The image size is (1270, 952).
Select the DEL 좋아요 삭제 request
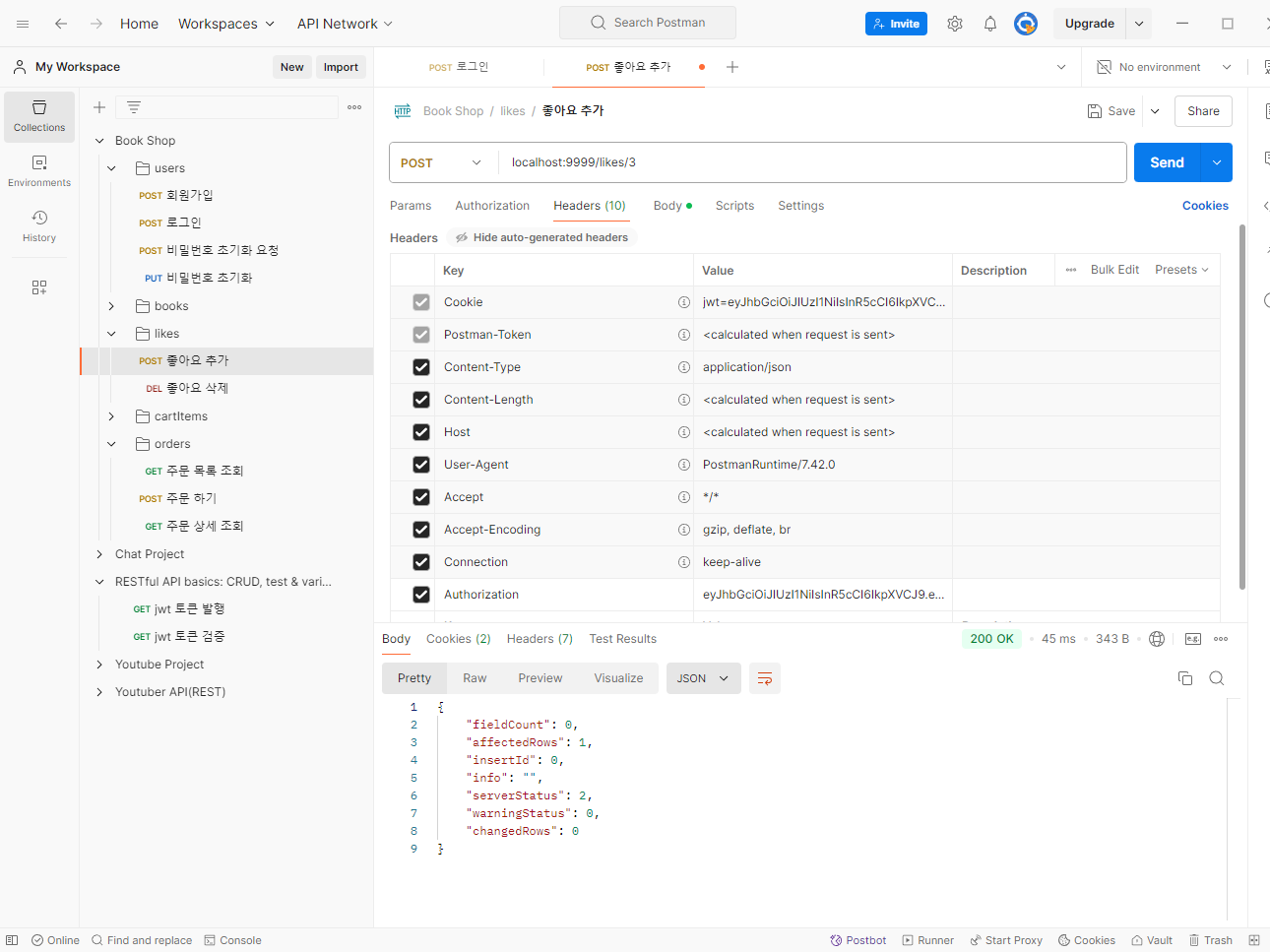(226, 388)
